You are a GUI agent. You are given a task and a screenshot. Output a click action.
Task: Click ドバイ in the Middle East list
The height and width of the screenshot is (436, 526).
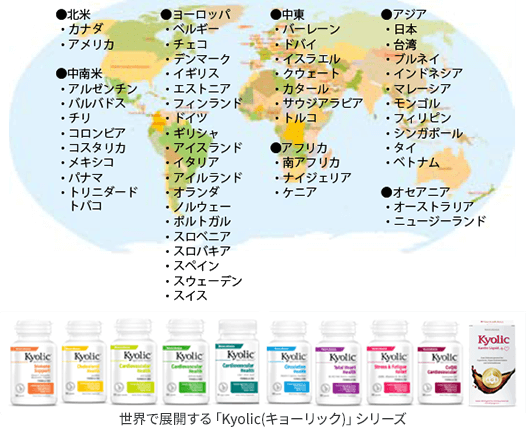300,44
